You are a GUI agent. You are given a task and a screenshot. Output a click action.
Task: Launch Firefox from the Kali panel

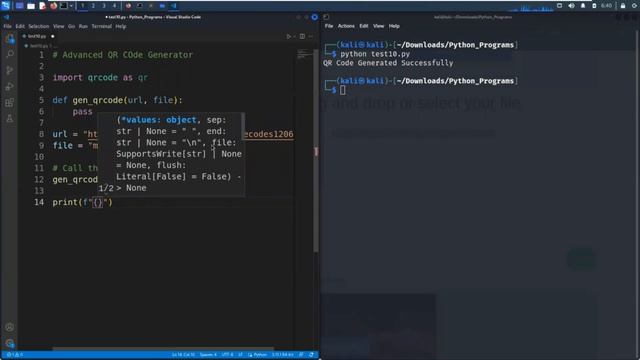pos(53,6)
